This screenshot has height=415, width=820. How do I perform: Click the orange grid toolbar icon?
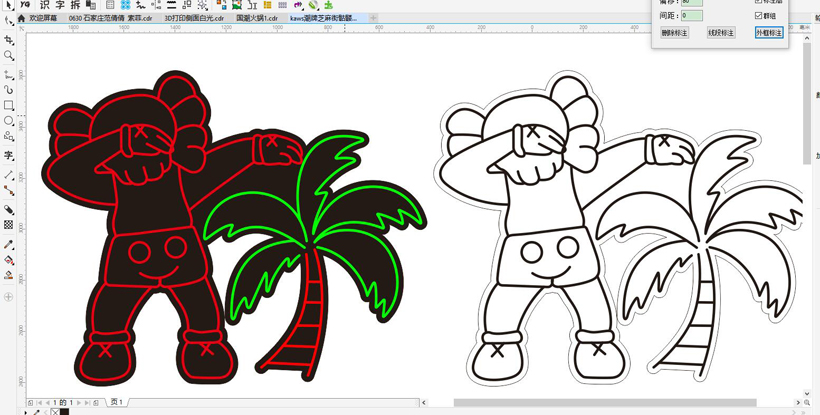267,5
